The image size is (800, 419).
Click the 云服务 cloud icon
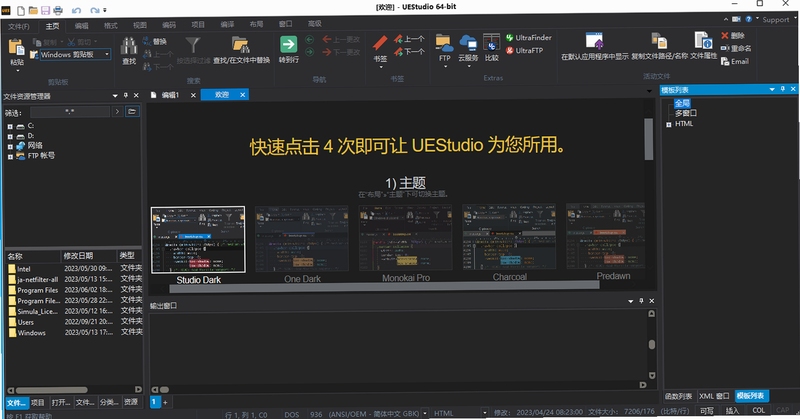467,43
